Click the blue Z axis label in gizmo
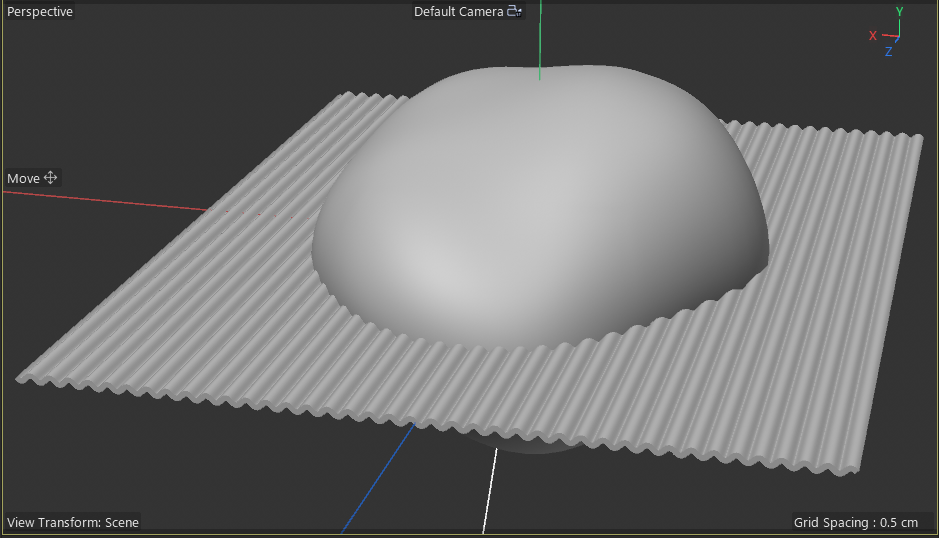 point(889,52)
